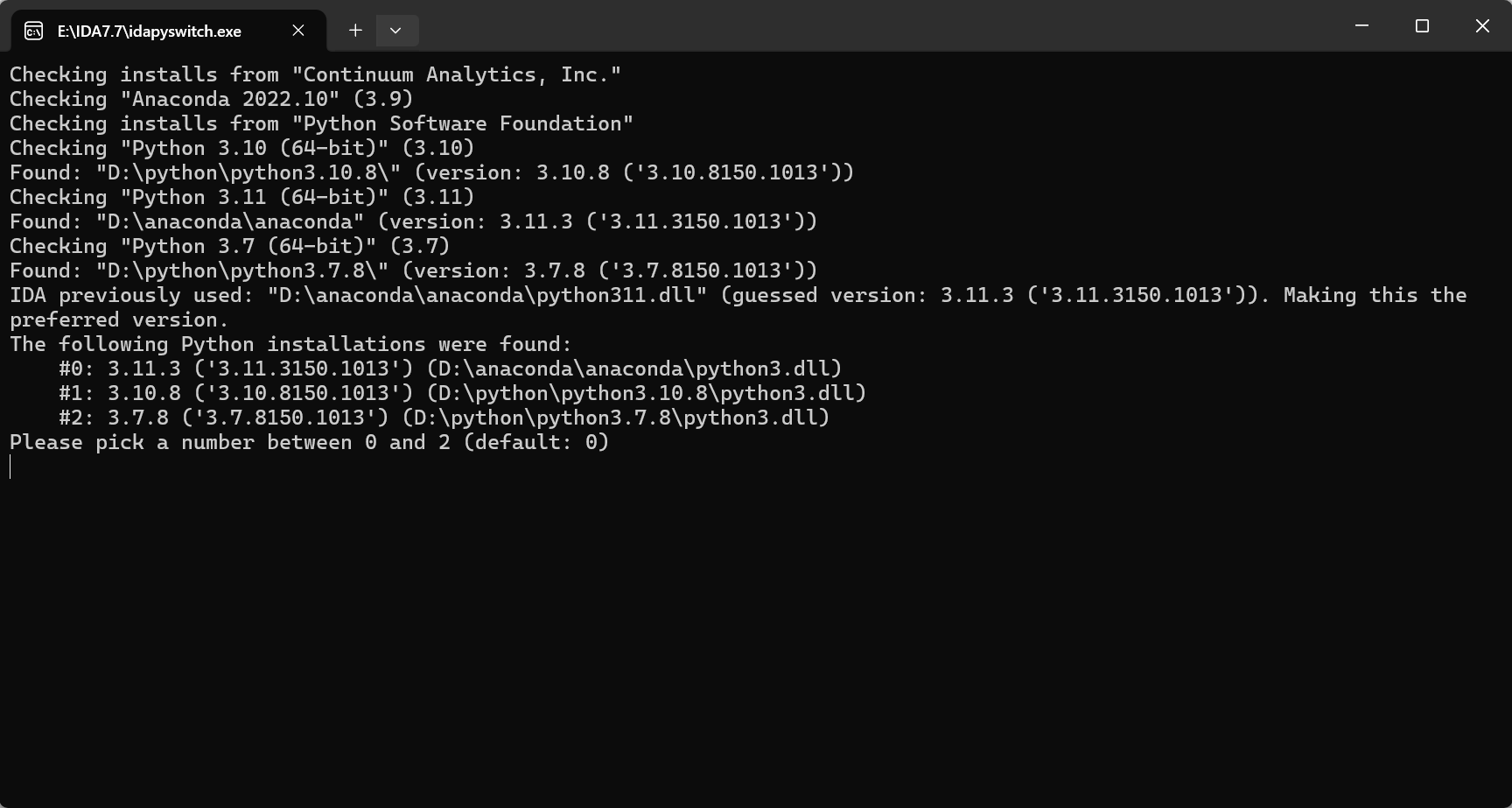Screen dimensions: 1512x808
Task: Click the terminal icon on the idapyswitch tab
Action: pyautogui.click(x=33, y=31)
